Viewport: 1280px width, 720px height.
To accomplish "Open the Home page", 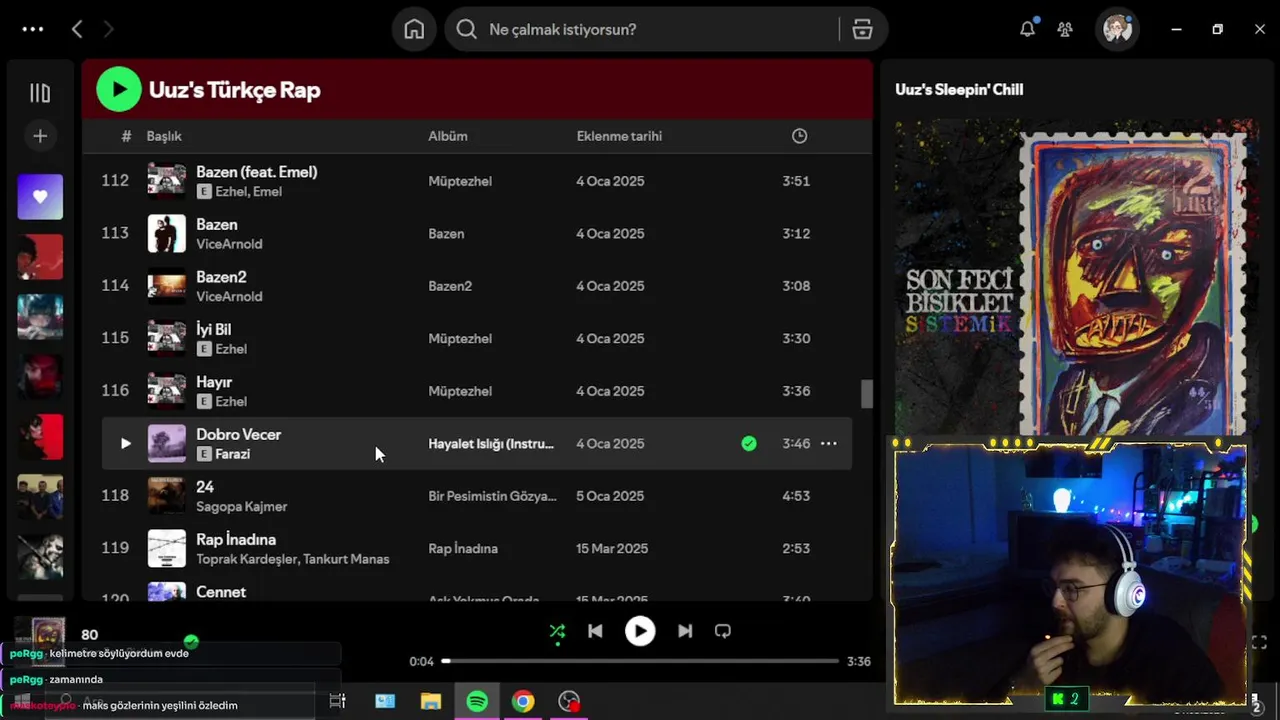I will [x=414, y=29].
